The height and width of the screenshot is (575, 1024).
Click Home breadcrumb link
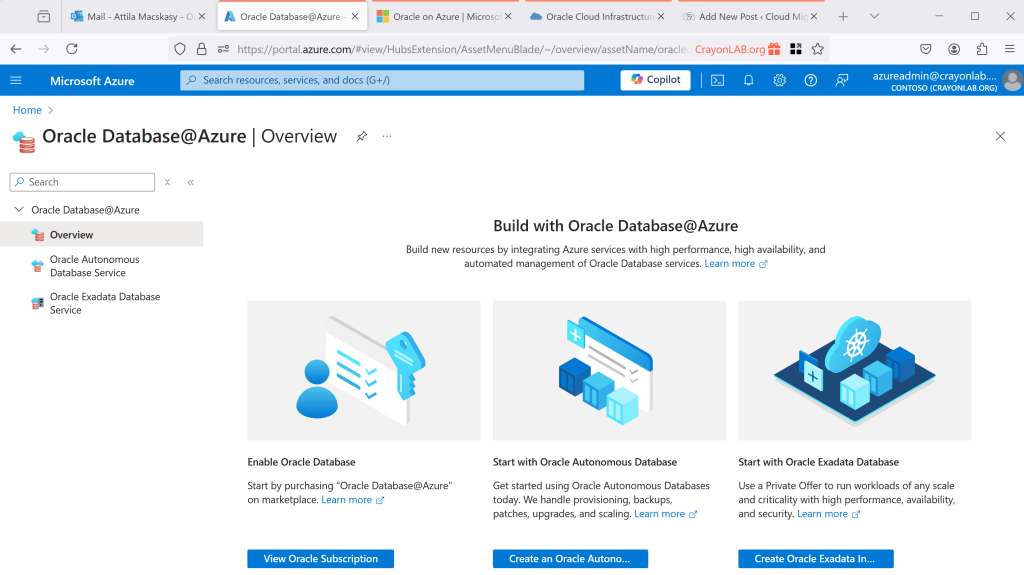pyautogui.click(x=27, y=110)
